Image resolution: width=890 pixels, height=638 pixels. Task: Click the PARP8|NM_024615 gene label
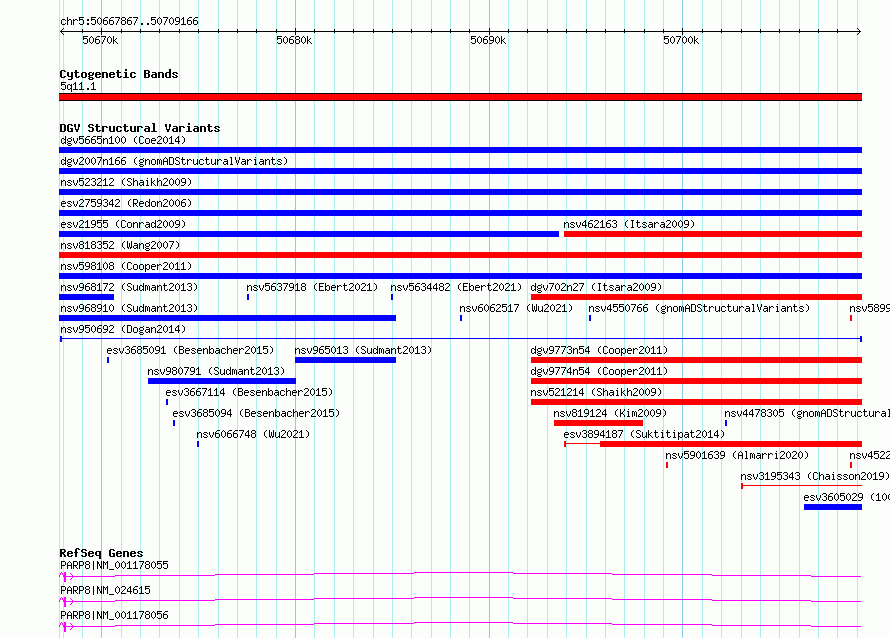click(x=105, y=590)
